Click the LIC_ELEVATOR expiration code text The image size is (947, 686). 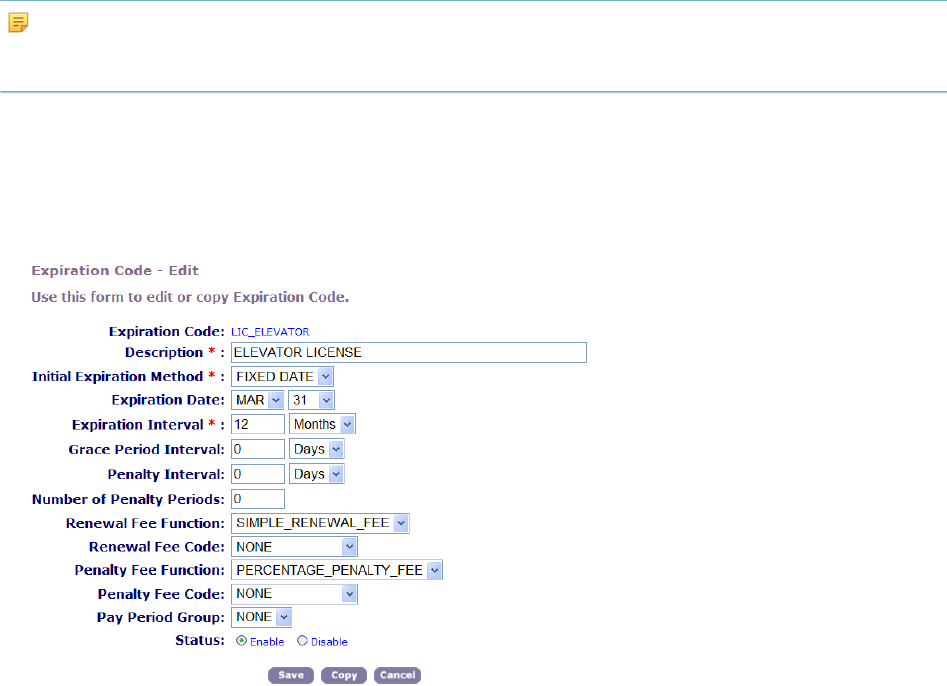click(270, 332)
